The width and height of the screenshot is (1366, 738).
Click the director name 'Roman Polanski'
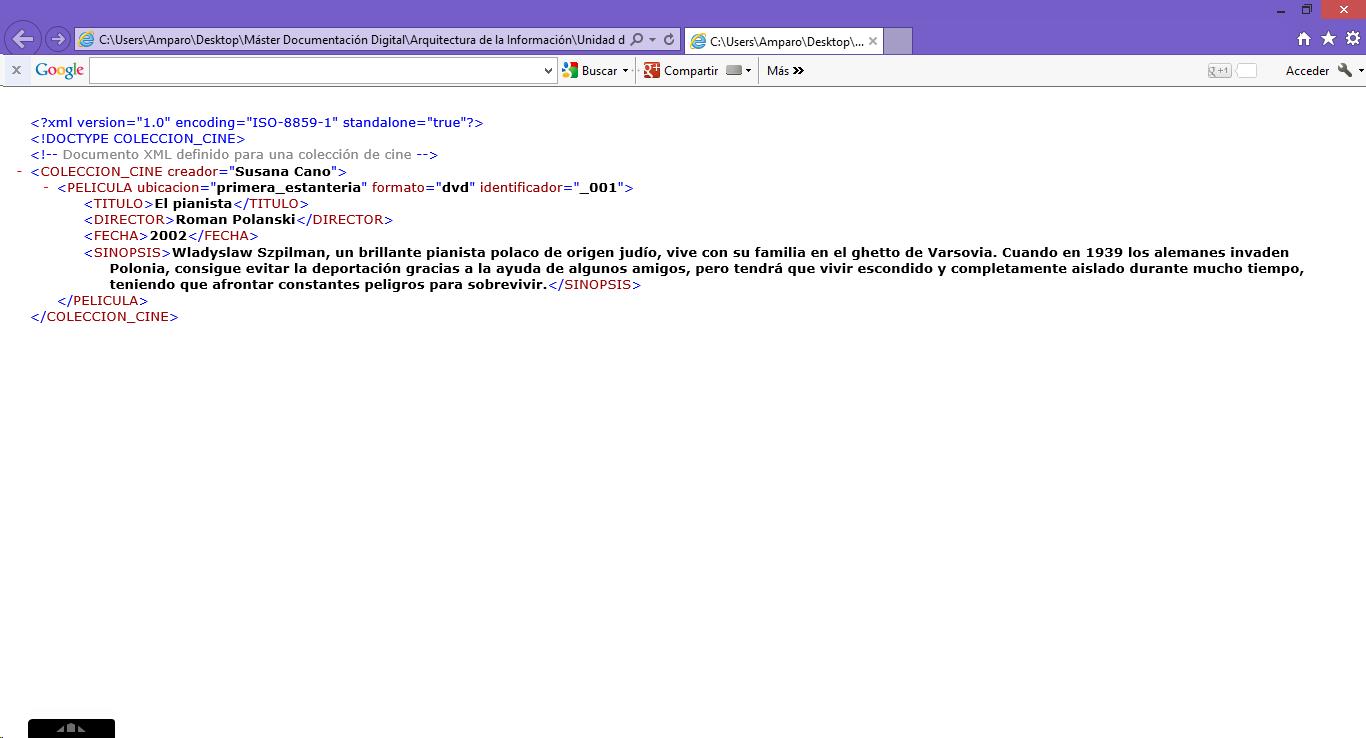[x=236, y=219]
